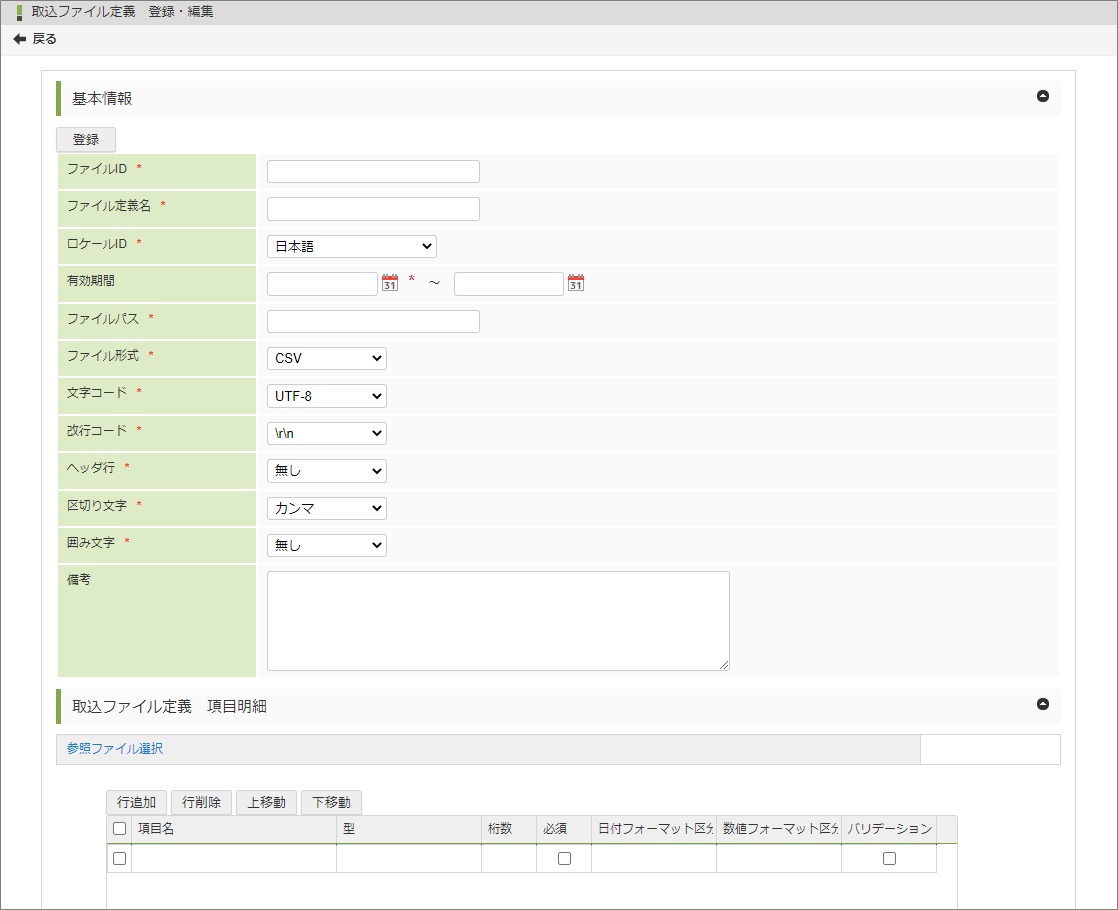Open the end date calendar picker icon
This screenshot has height=910, width=1118.
tap(575, 283)
